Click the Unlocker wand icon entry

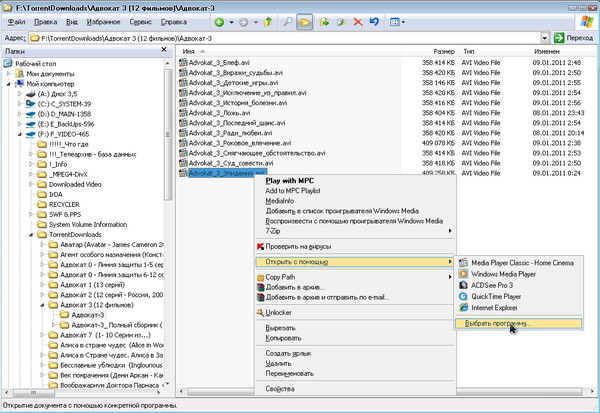click(x=260, y=312)
